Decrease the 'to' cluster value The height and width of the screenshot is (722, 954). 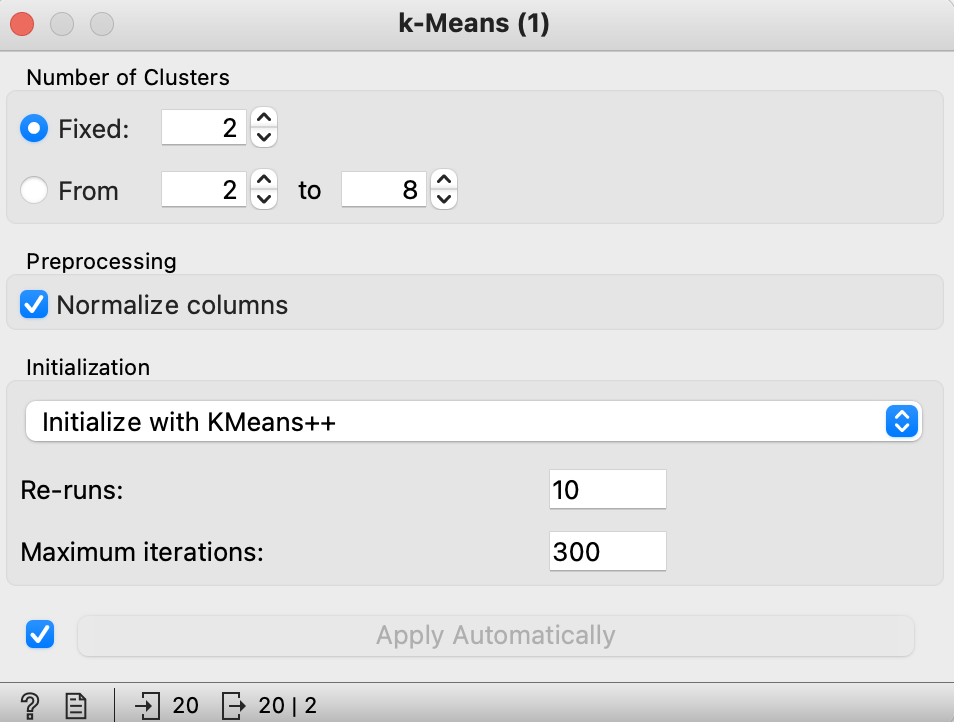(x=444, y=200)
